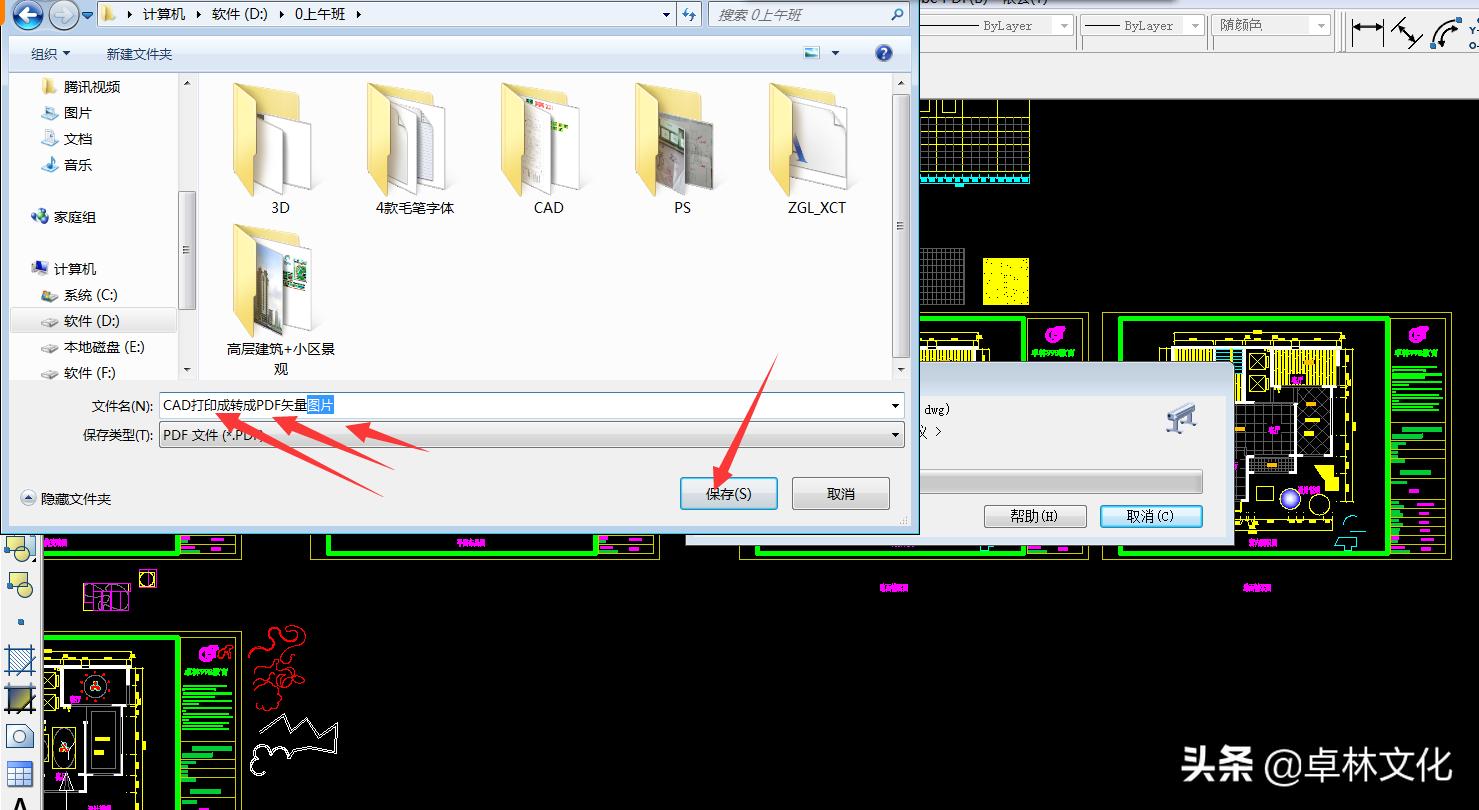1479x810 pixels.
Task: Select the CAD folder
Action: [x=548, y=150]
